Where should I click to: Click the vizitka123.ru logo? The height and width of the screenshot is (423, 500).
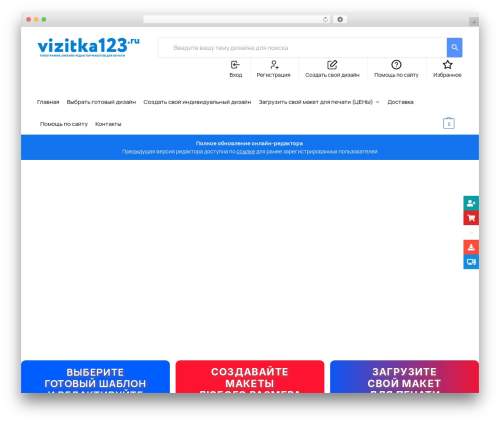(88, 47)
